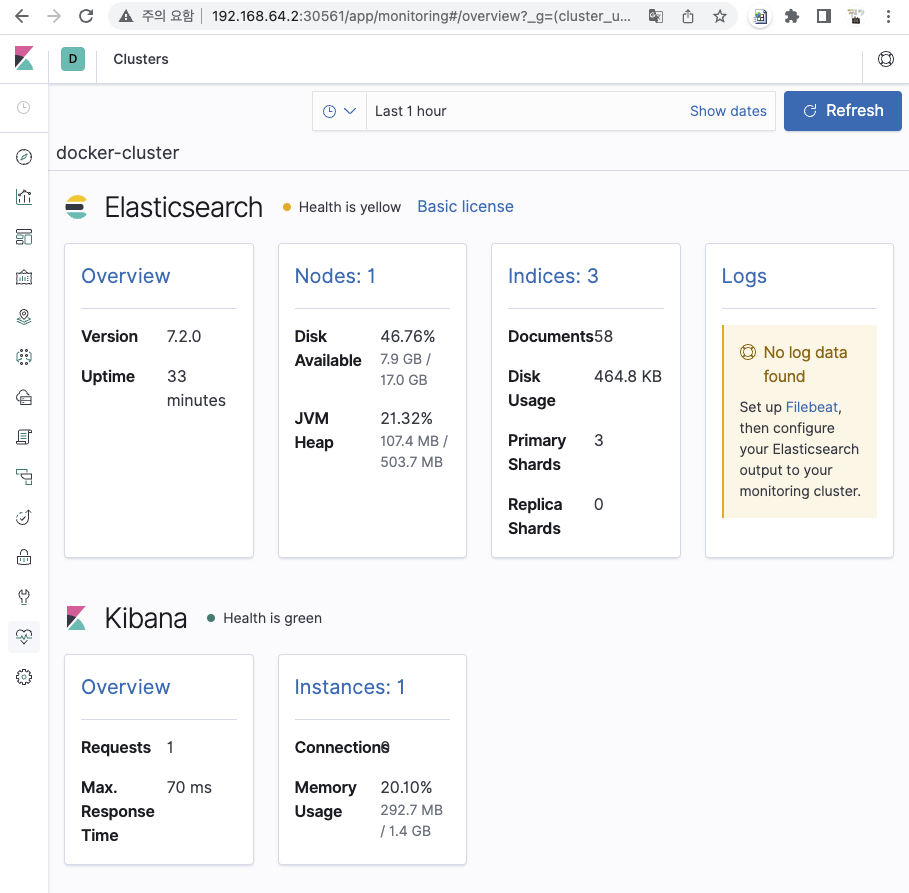Click the Refresh button
909x893 pixels.
click(843, 111)
